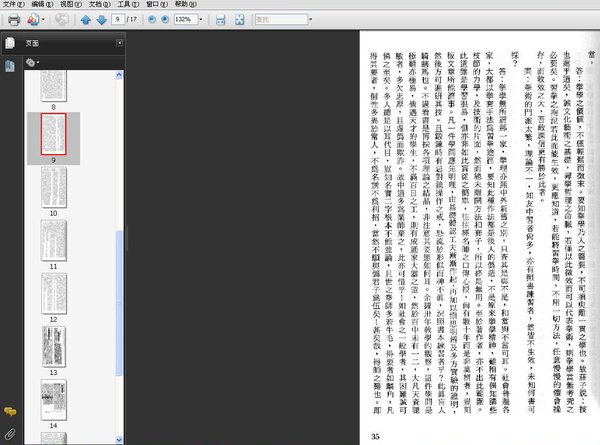Open the 编辑 (Edit) menu
The image size is (600, 445).
click(x=42, y=4)
